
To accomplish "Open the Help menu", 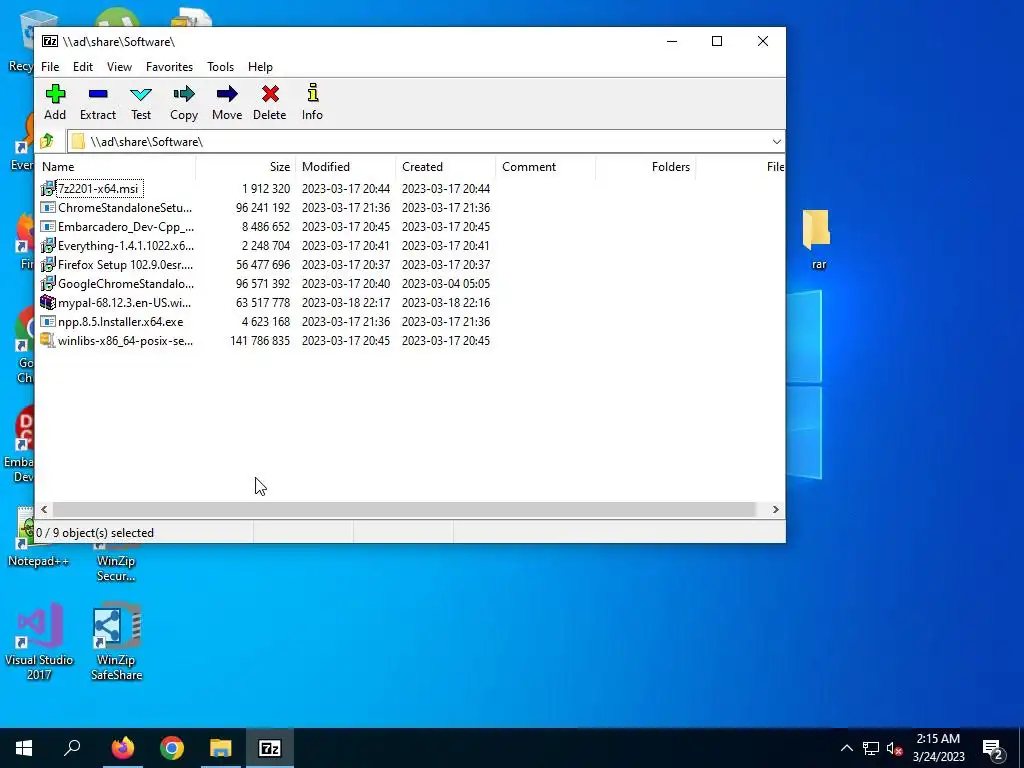I will (260, 67).
